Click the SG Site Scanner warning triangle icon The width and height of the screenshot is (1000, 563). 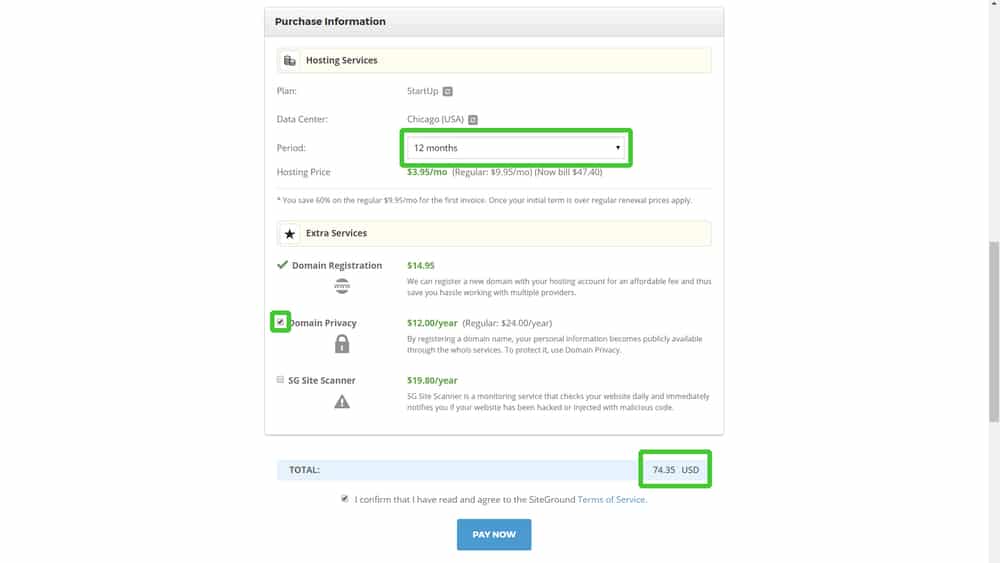click(342, 402)
